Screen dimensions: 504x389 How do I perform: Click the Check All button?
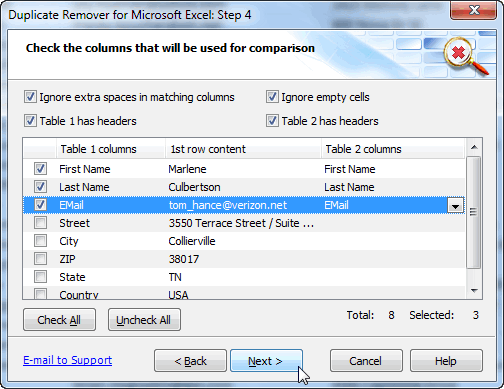(59, 320)
